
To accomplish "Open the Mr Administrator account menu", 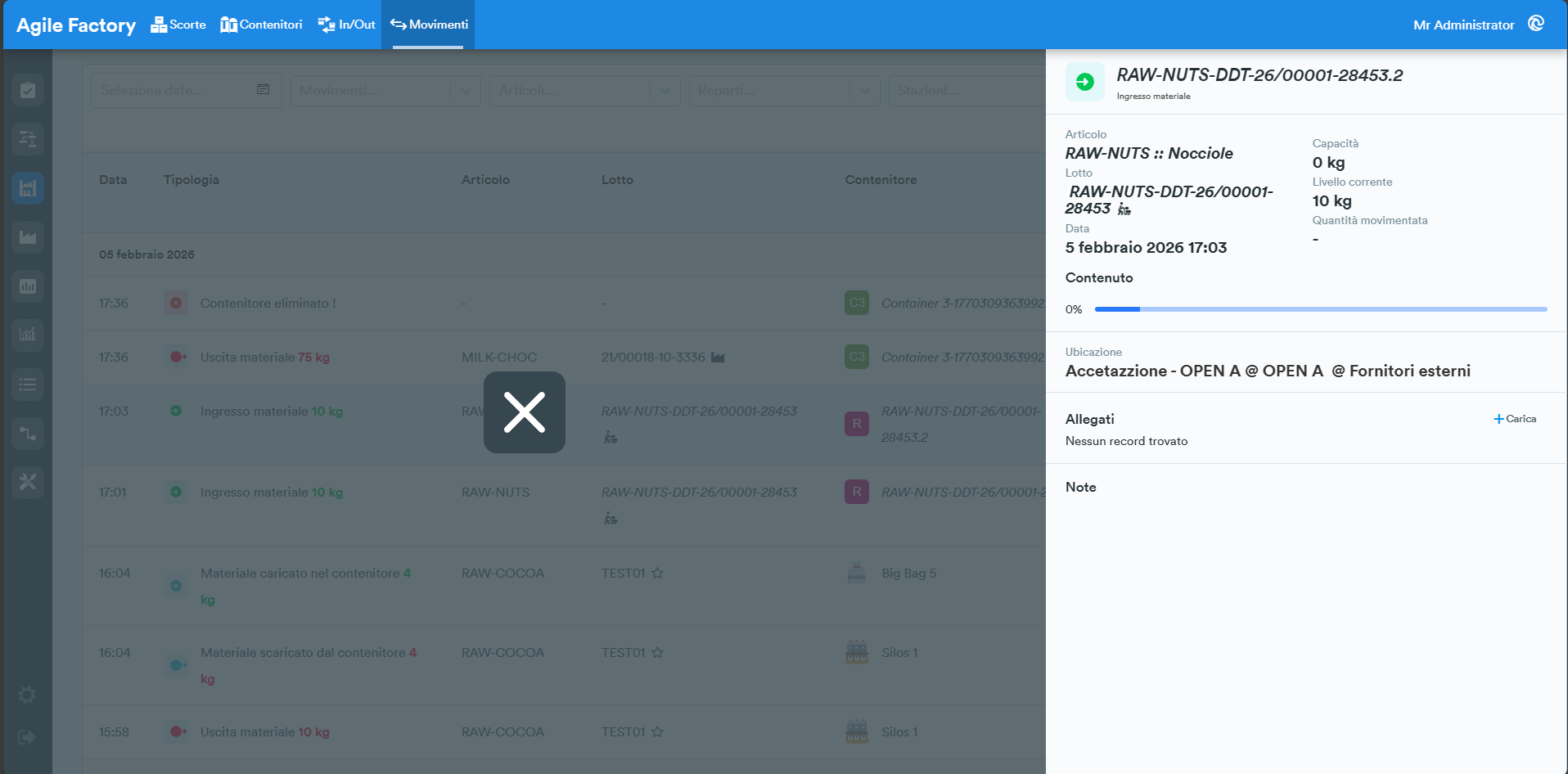I will 1463,25.
